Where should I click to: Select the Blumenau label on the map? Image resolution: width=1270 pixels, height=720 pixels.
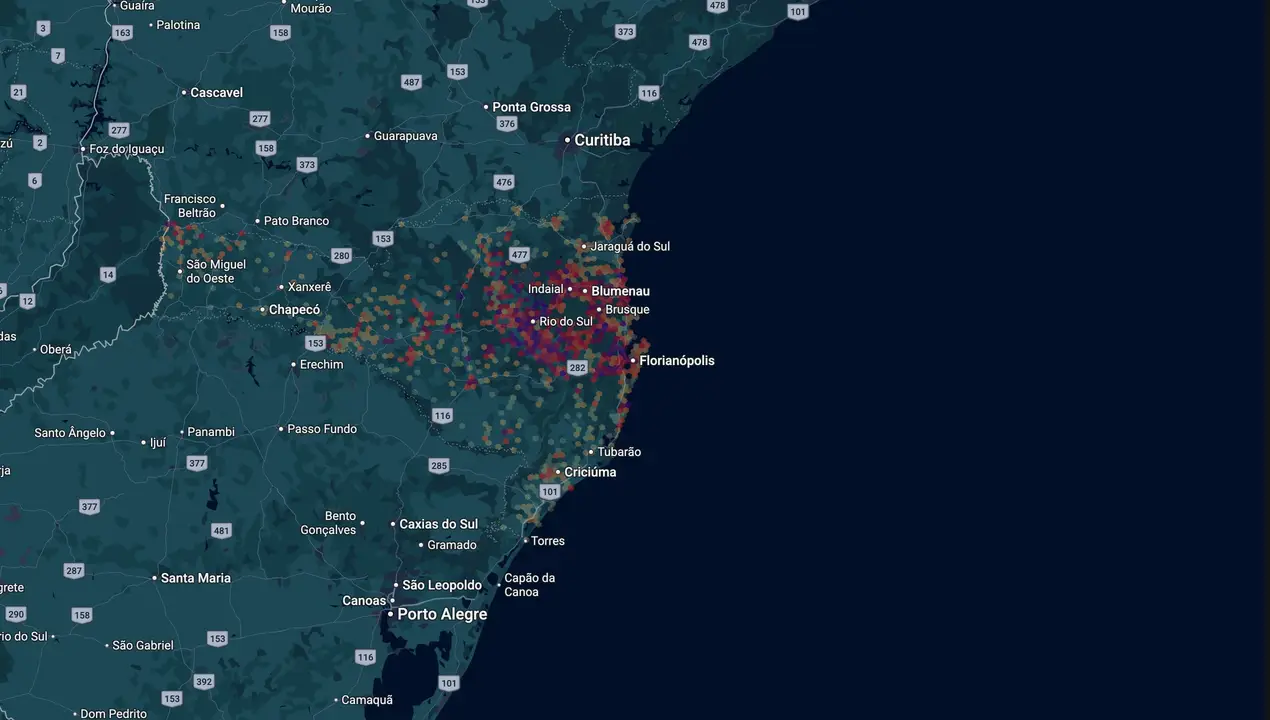pos(620,291)
